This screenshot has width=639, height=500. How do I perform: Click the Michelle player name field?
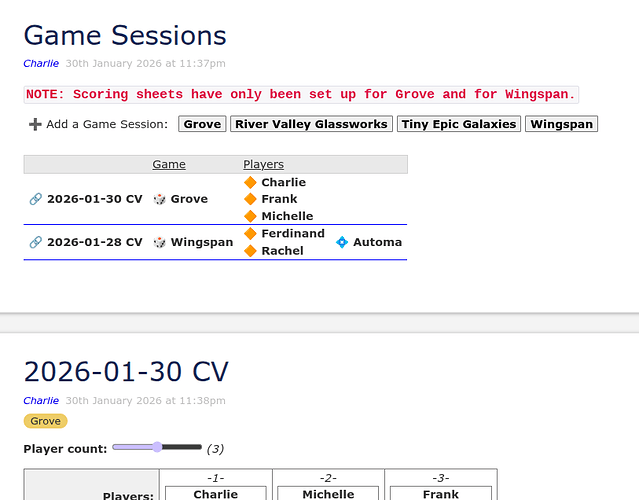pyautogui.click(x=328, y=494)
